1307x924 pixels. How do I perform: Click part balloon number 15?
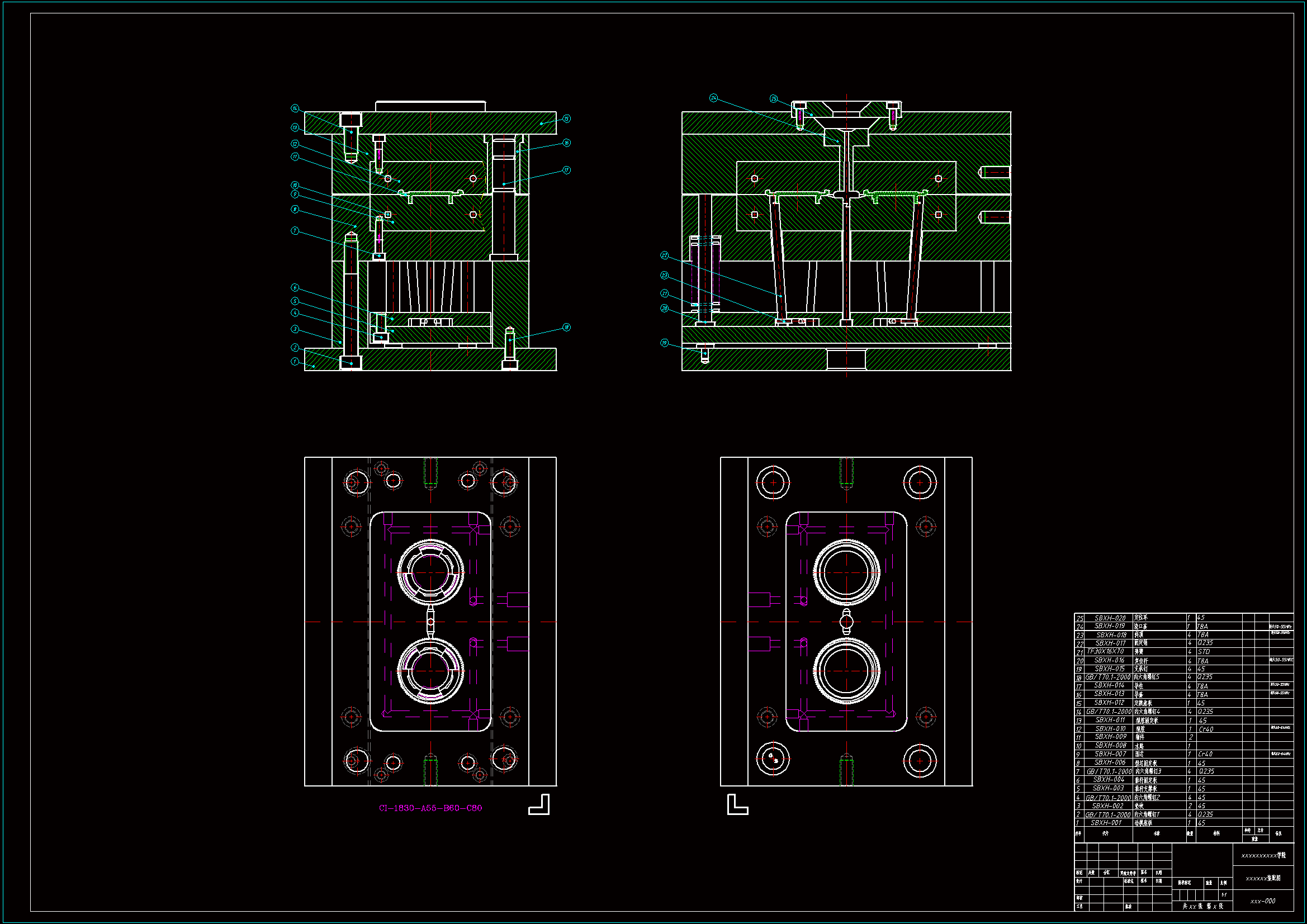click(566, 119)
